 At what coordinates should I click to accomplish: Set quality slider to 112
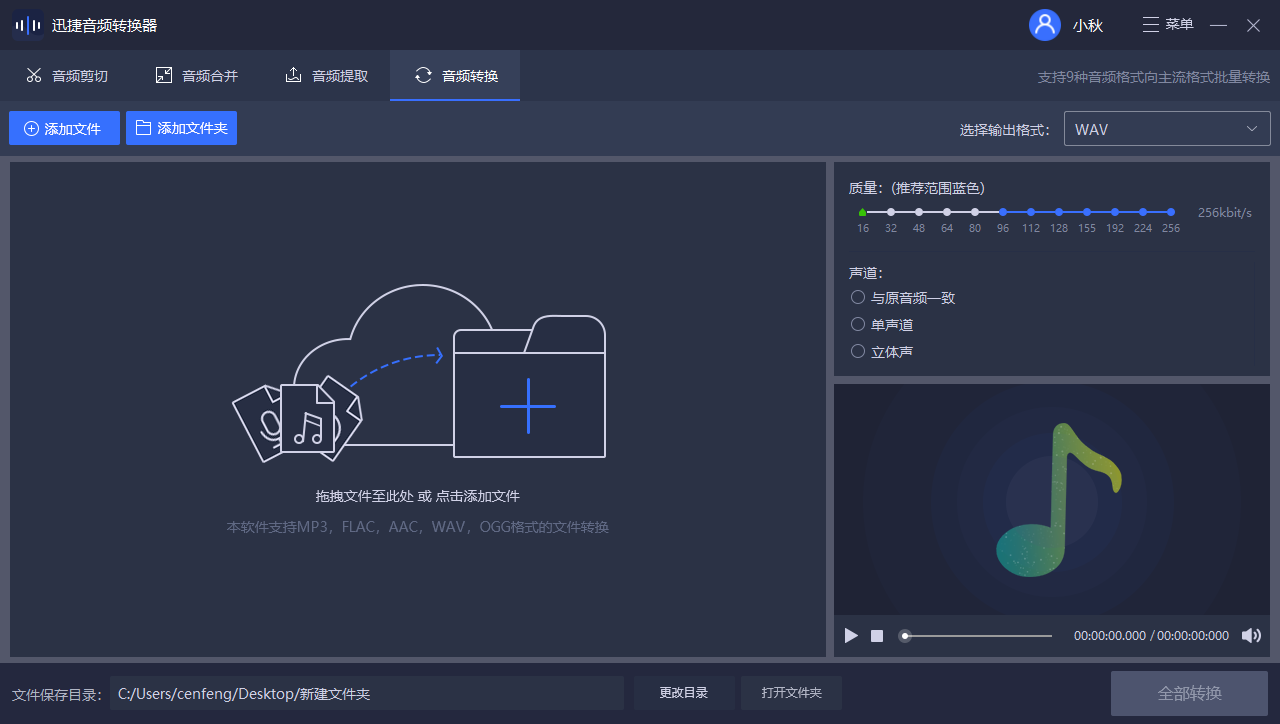click(x=1031, y=212)
